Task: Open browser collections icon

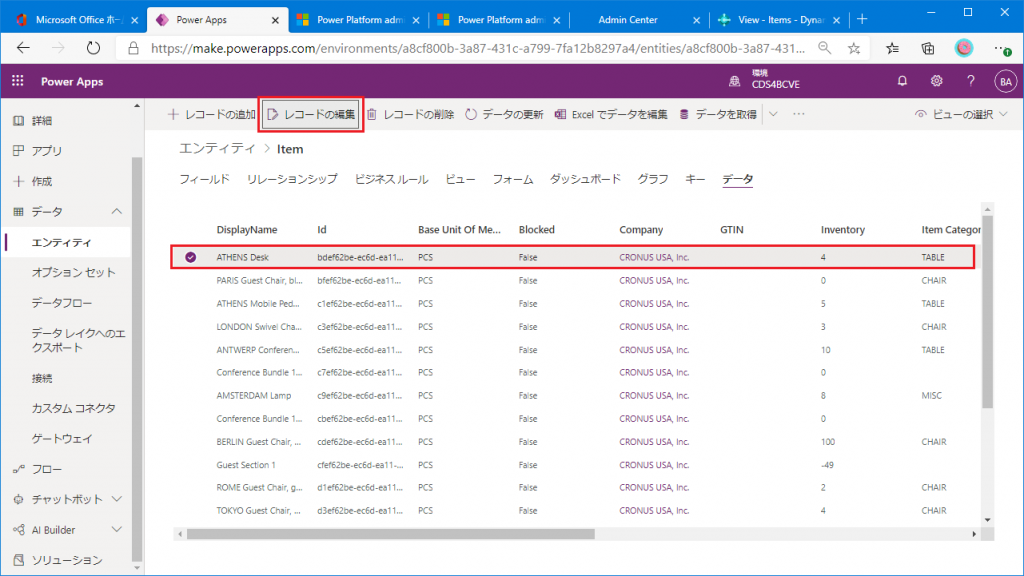Action: coord(927,48)
